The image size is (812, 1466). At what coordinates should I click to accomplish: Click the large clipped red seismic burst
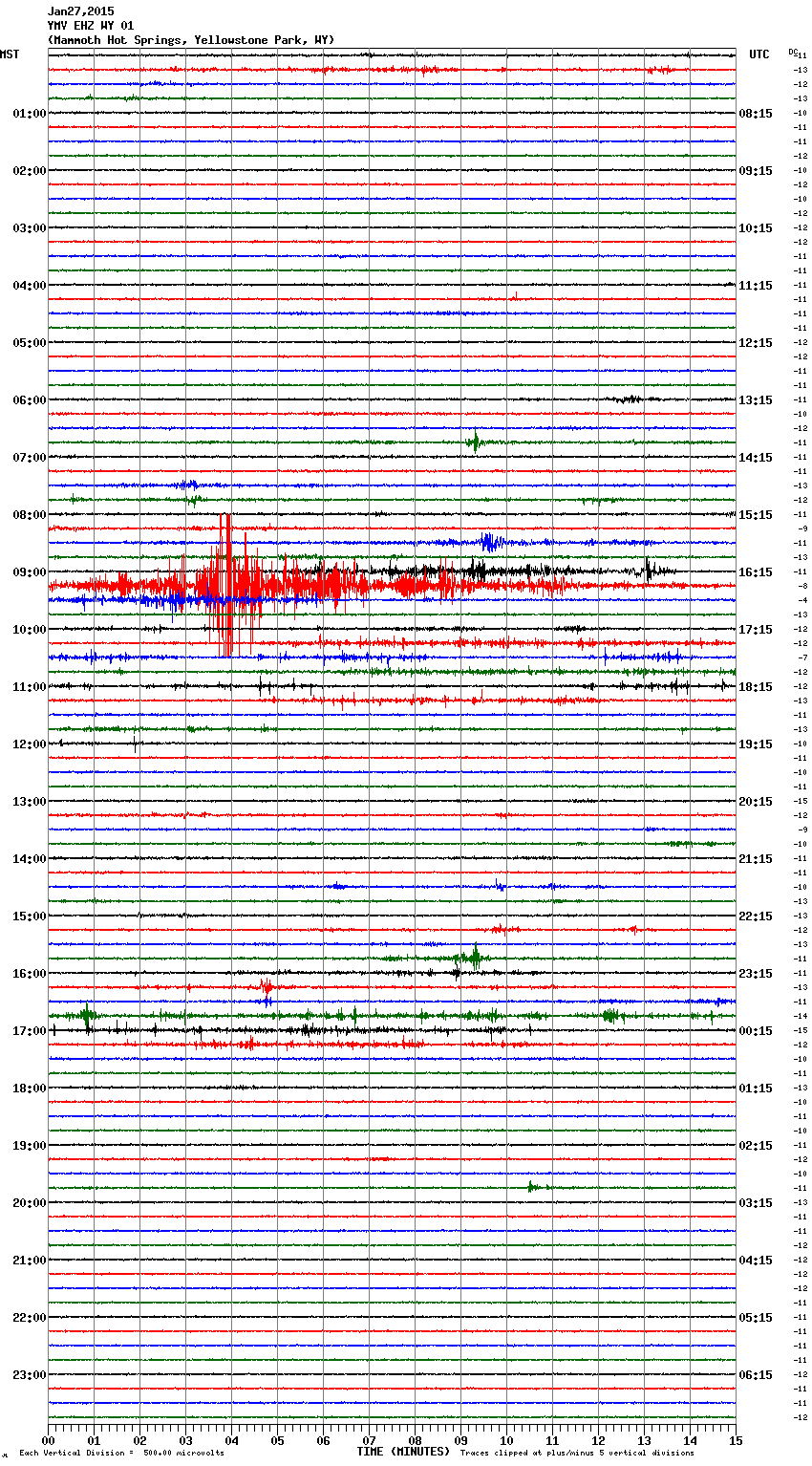(226, 585)
